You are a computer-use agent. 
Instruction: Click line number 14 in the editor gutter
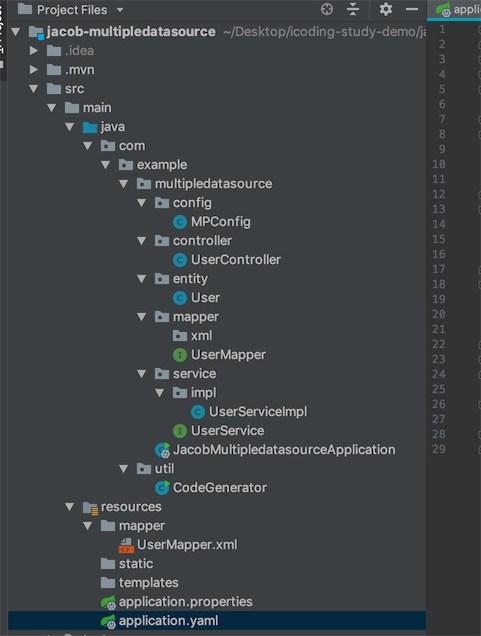click(x=438, y=224)
